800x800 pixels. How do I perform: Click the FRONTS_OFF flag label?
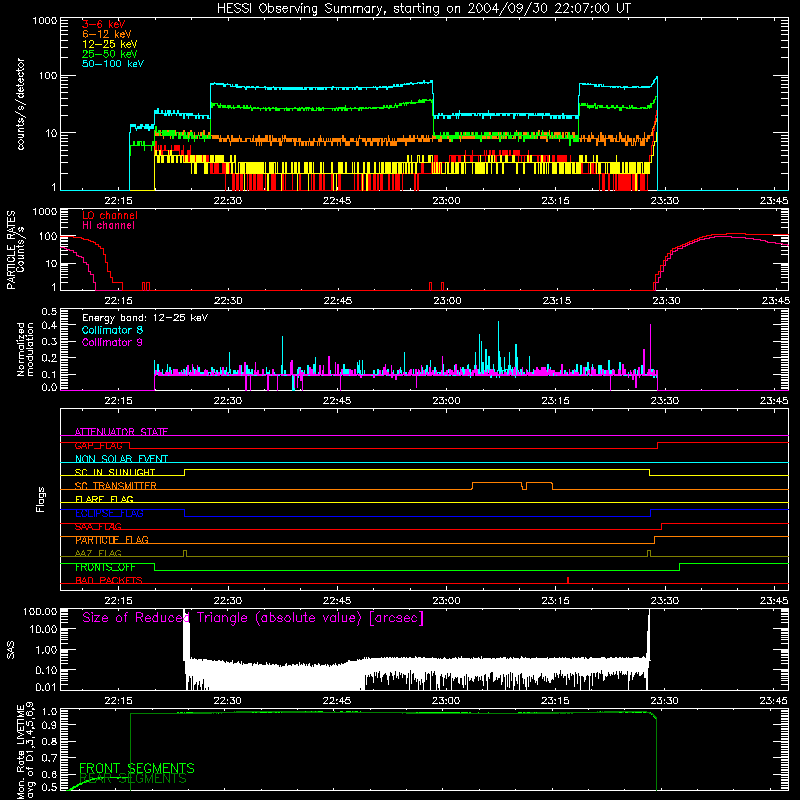coord(105,567)
